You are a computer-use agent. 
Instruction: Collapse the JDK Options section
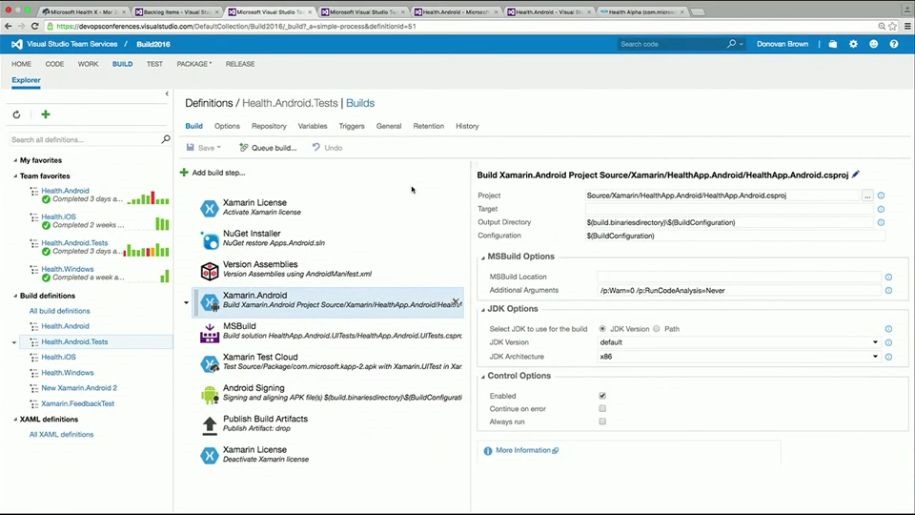483,310
